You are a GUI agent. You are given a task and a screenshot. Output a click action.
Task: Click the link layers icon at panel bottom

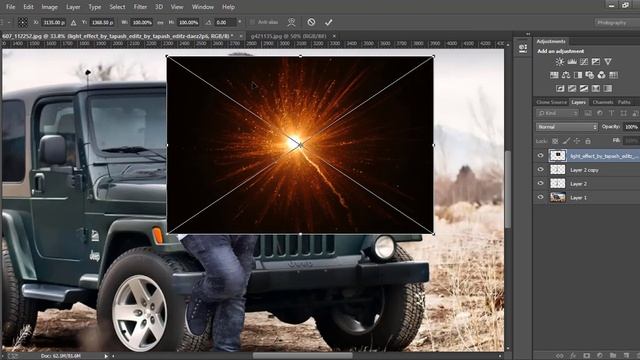(x=560, y=356)
